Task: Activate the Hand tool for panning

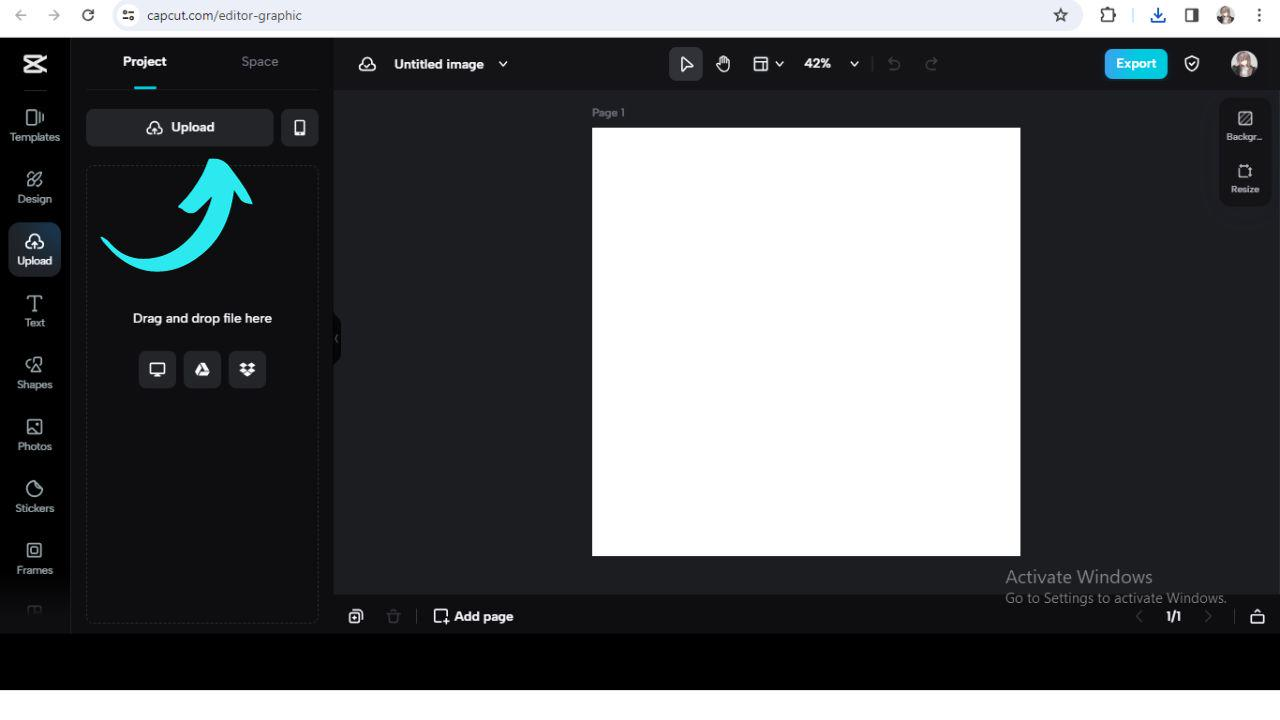Action: click(723, 63)
